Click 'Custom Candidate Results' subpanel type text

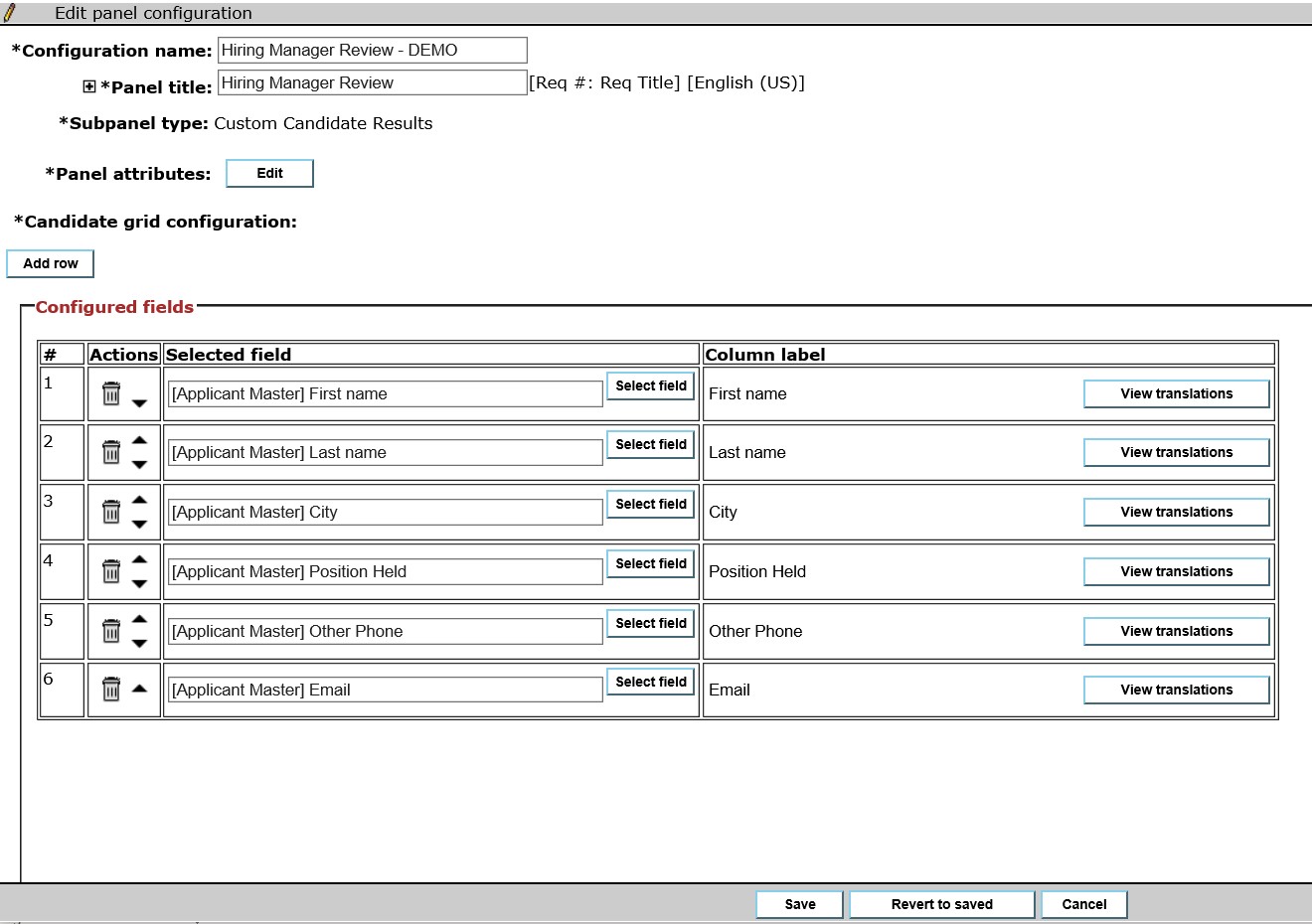tap(323, 123)
